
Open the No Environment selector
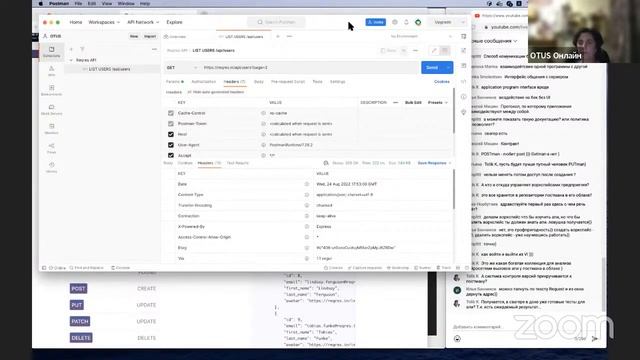pos(421,36)
